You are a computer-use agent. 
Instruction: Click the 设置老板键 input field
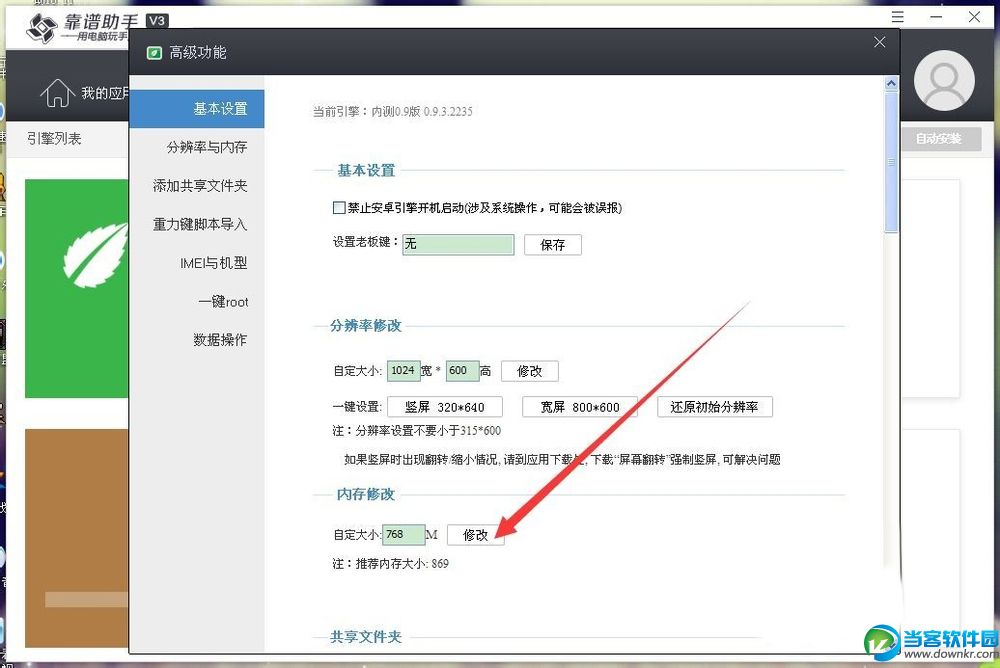point(458,244)
